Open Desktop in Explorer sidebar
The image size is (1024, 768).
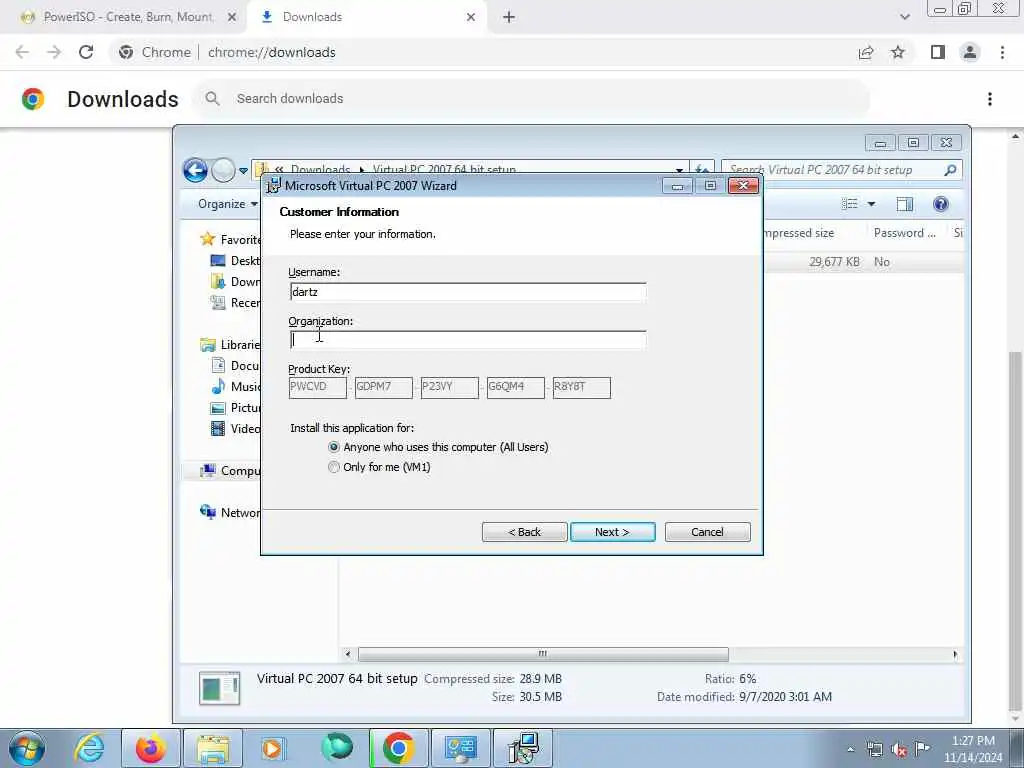235,261
